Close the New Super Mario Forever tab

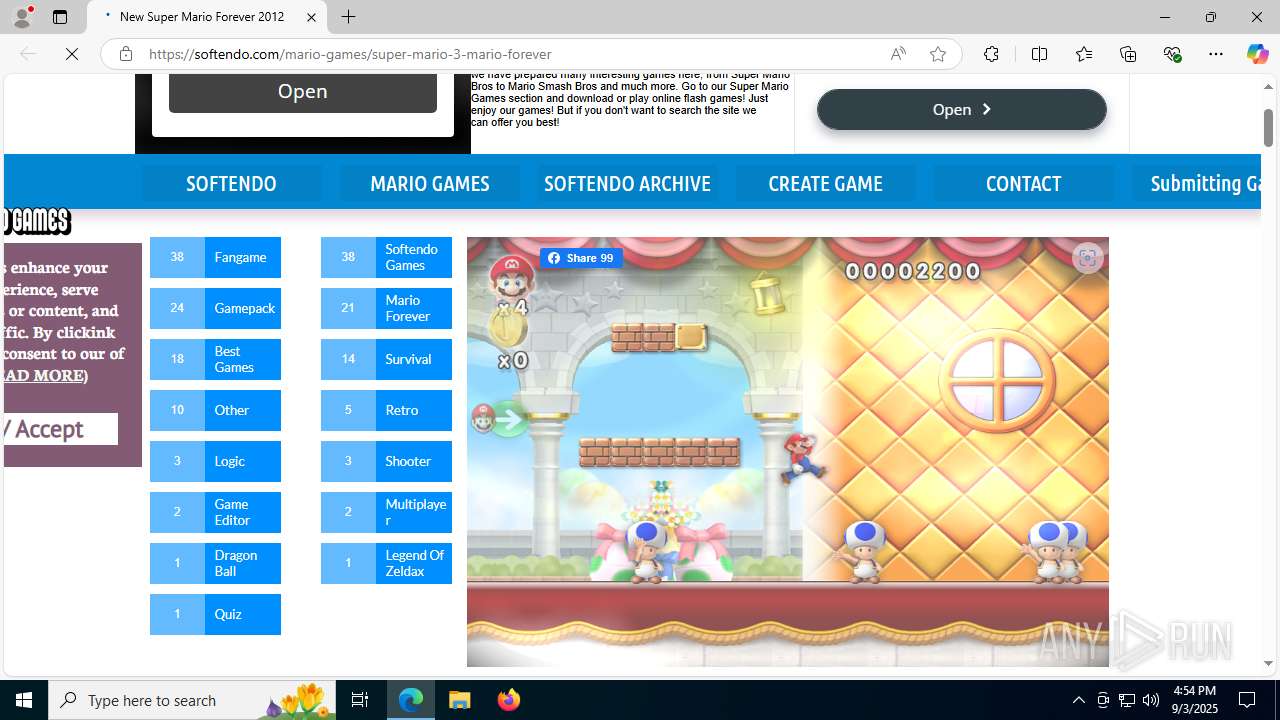pos(311,17)
